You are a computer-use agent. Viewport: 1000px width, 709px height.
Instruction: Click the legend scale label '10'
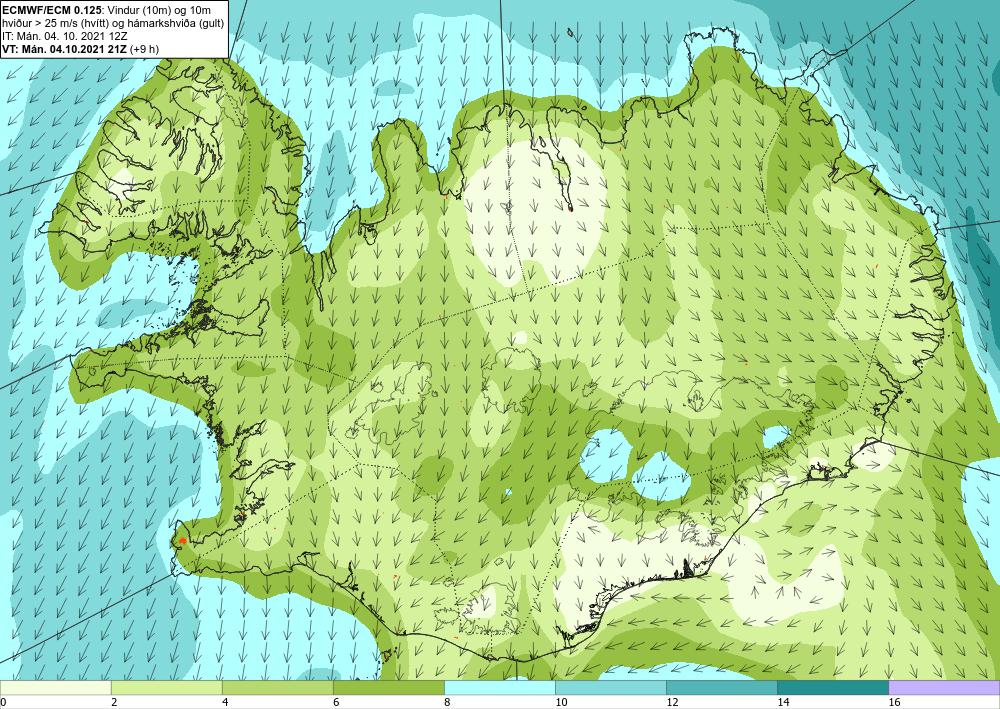click(561, 702)
